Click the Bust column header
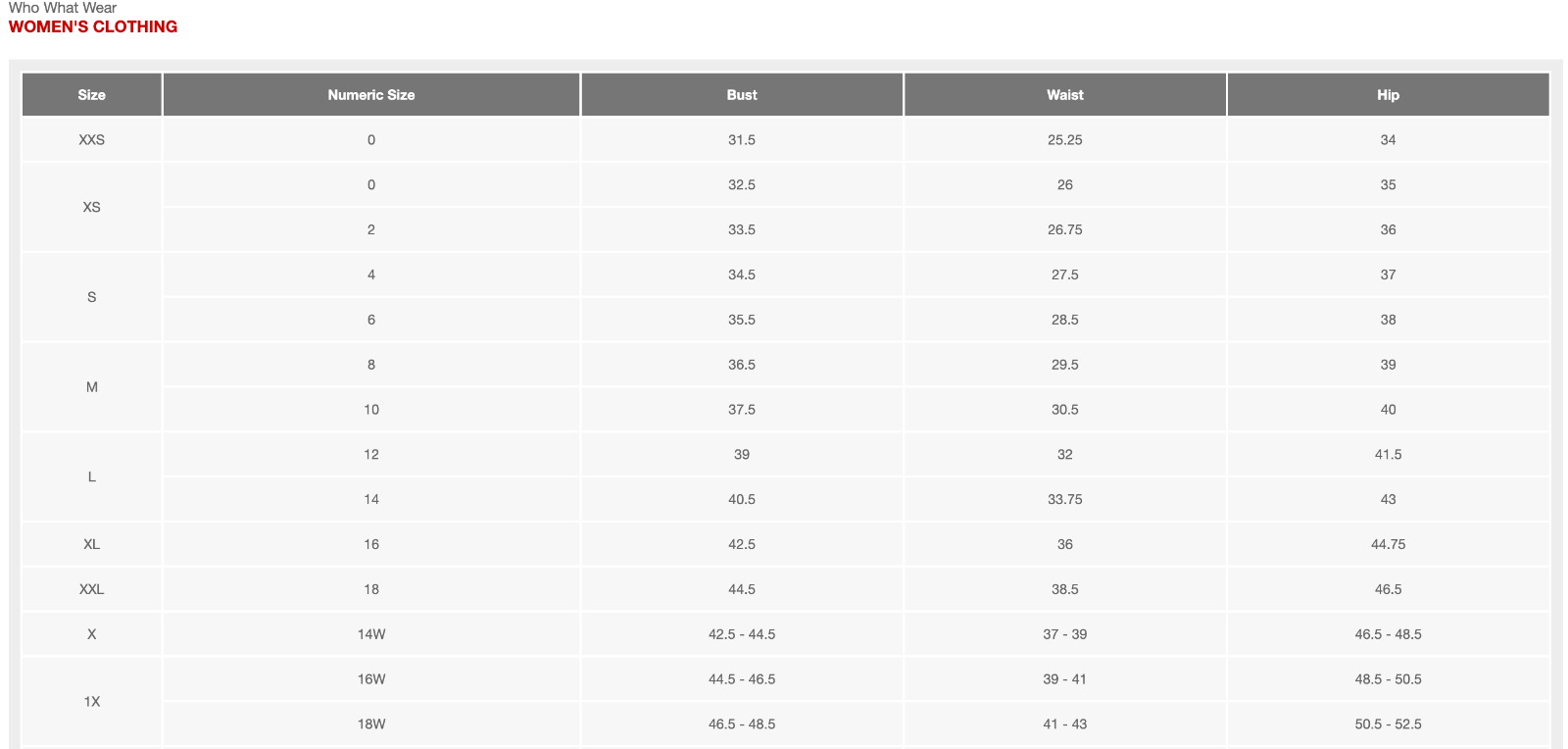The image size is (1568, 749). pos(742,95)
